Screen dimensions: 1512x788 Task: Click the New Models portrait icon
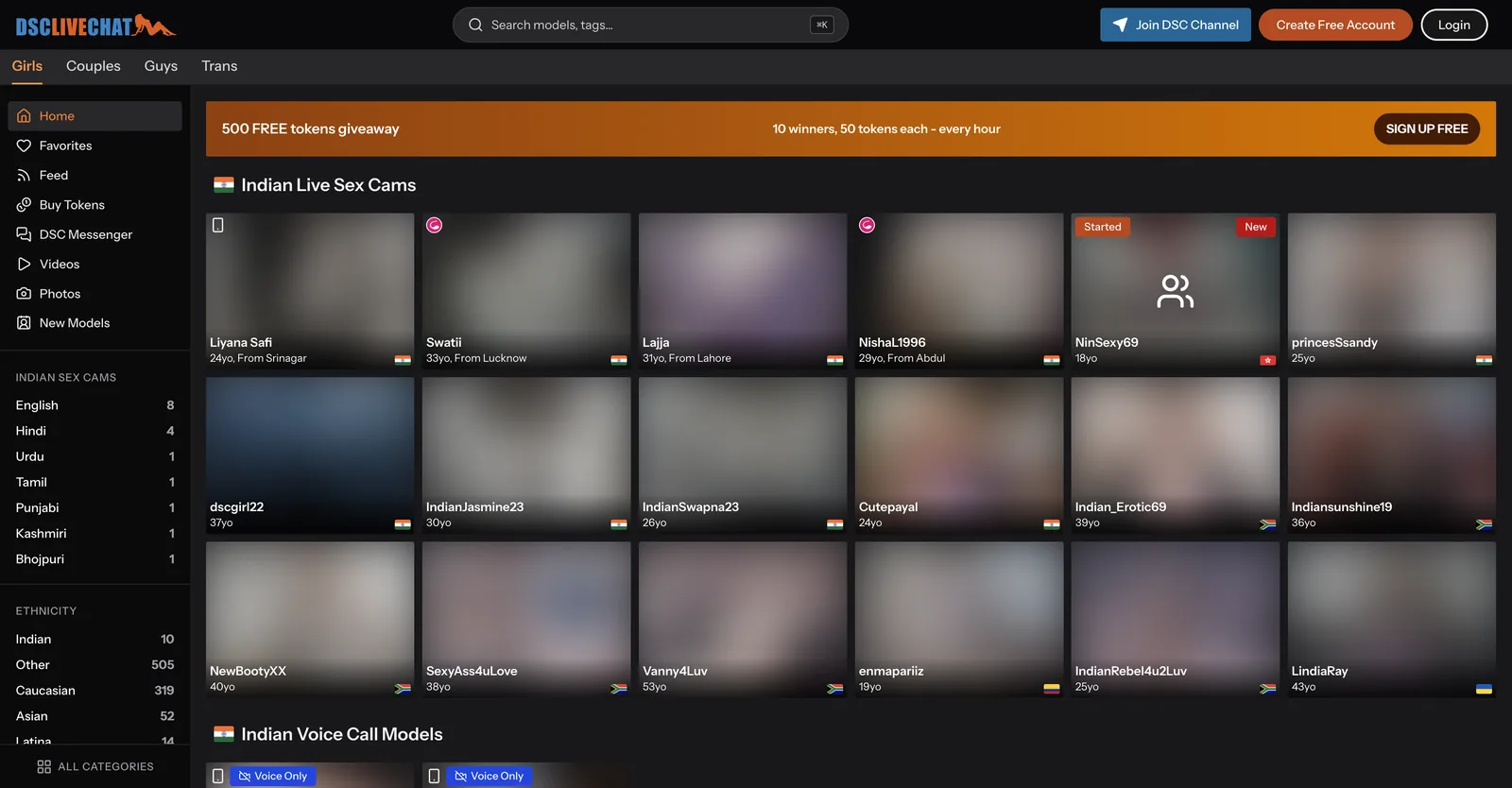pos(24,323)
